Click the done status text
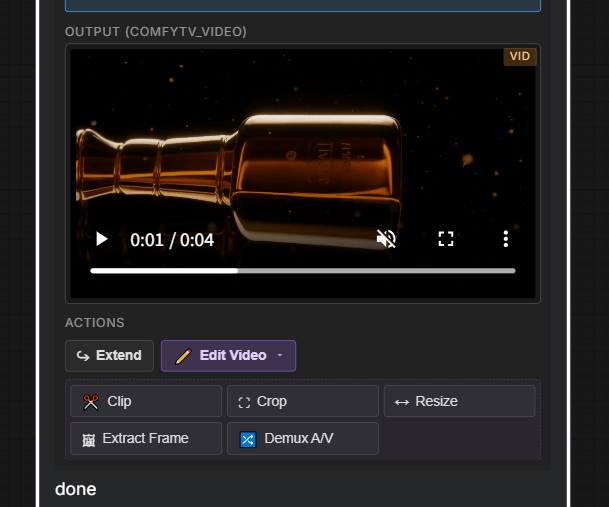609x507 pixels. 76,489
